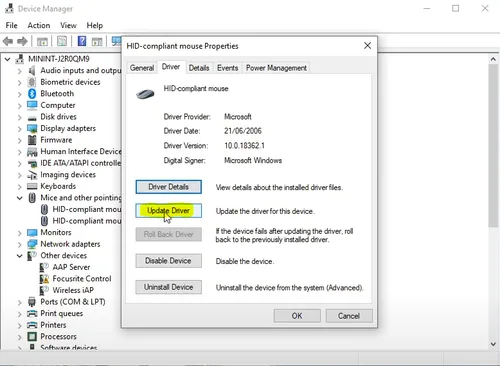Open Properties from the toolbar sheet icon
The image size is (500, 366).
coord(62,41)
